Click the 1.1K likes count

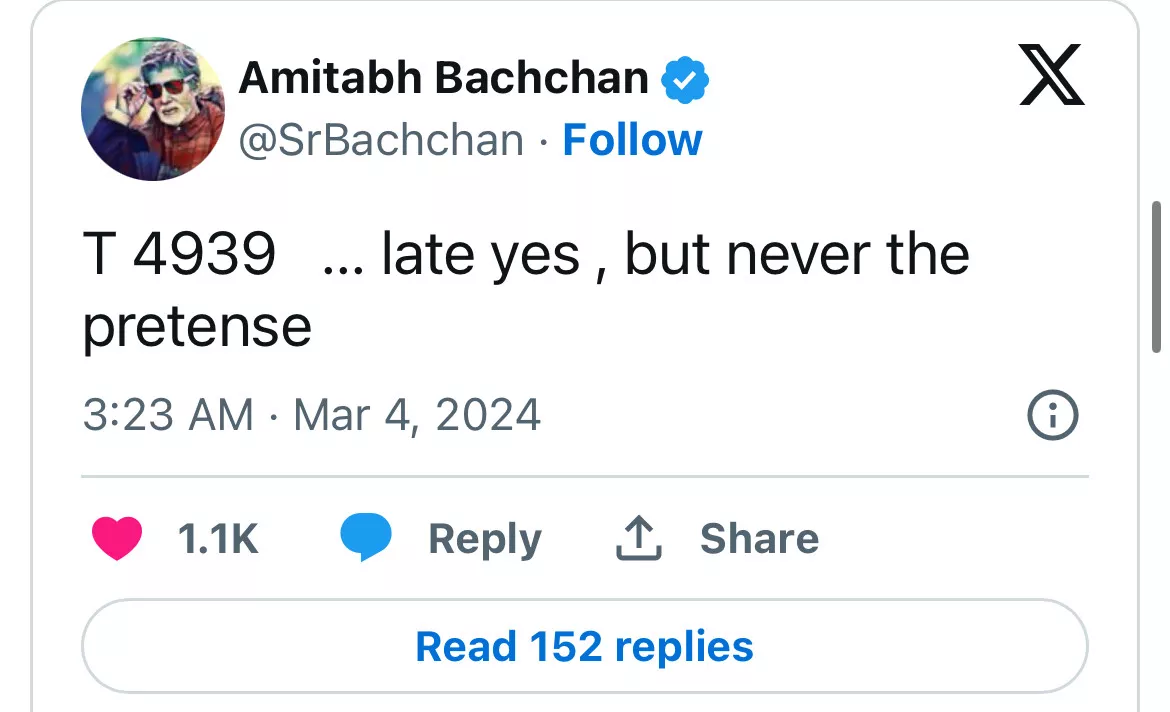[218, 539]
